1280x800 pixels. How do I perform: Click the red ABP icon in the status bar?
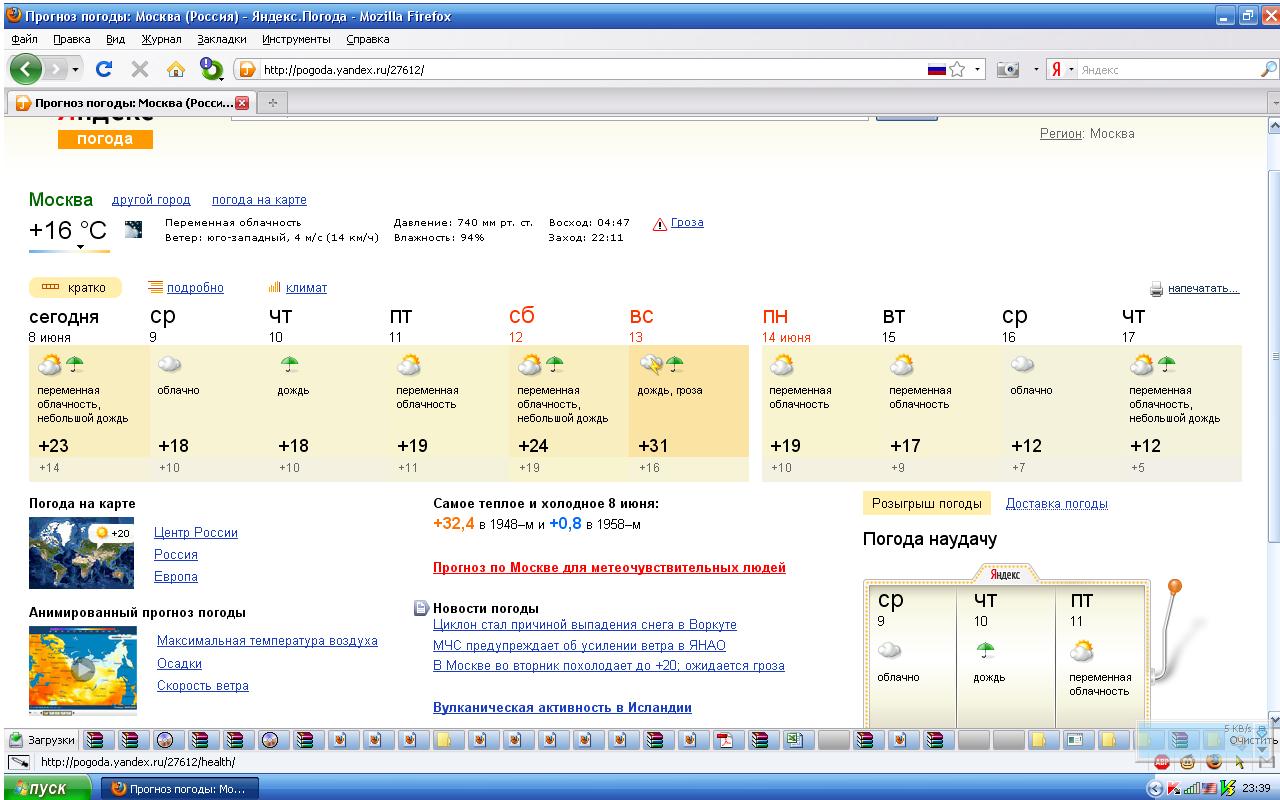tap(1162, 762)
